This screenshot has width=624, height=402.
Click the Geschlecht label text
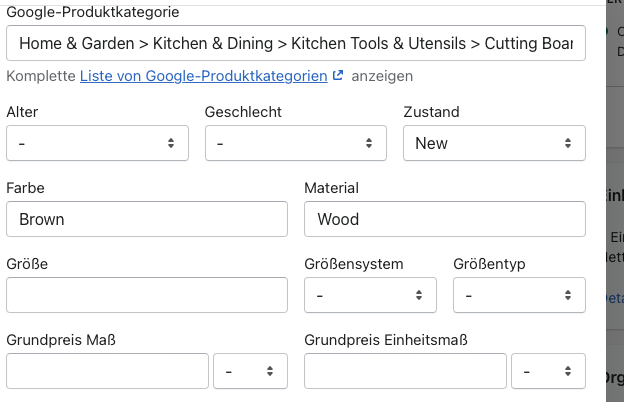coord(241,112)
